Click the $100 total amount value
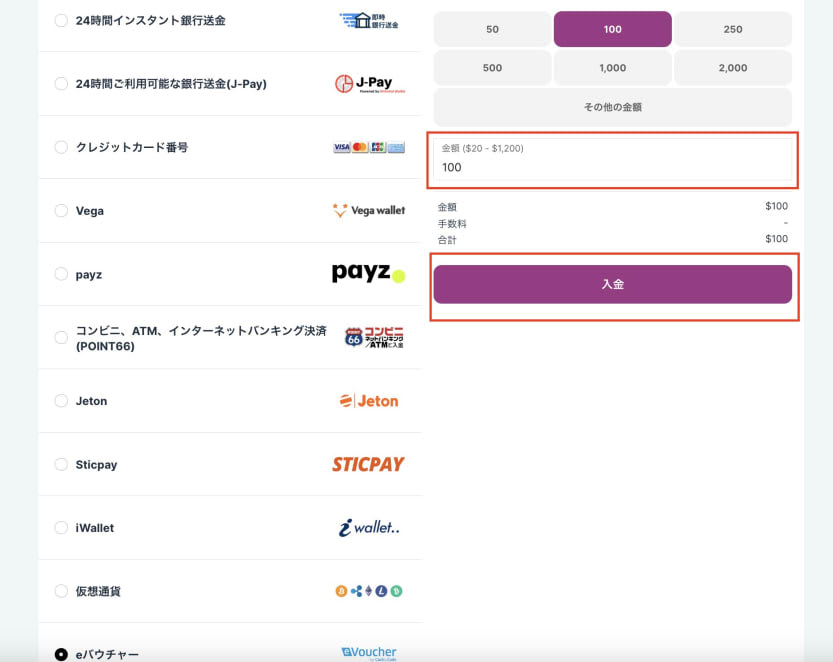This screenshot has width=833, height=662. click(x=776, y=239)
